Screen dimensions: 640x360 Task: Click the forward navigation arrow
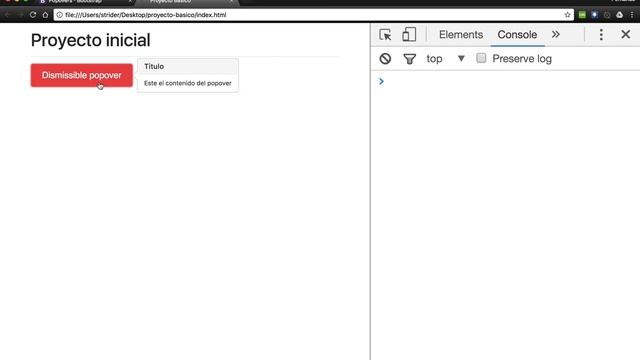(x=20, y=15)
